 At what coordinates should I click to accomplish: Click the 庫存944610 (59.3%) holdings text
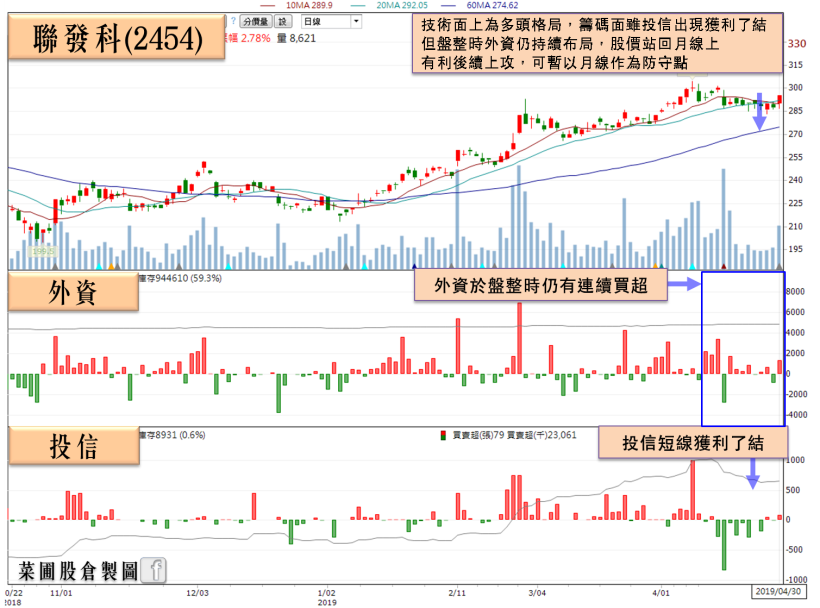coord(180,278)
